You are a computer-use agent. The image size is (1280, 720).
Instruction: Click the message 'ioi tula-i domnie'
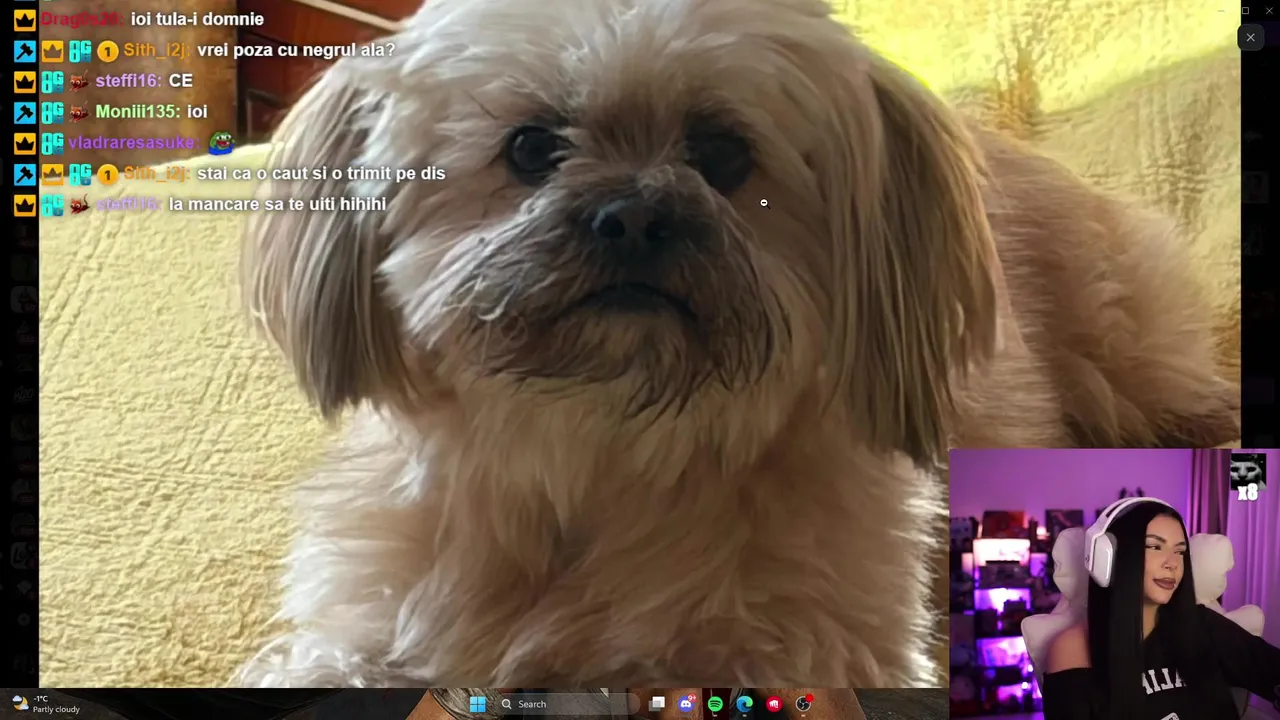point(197,19)
